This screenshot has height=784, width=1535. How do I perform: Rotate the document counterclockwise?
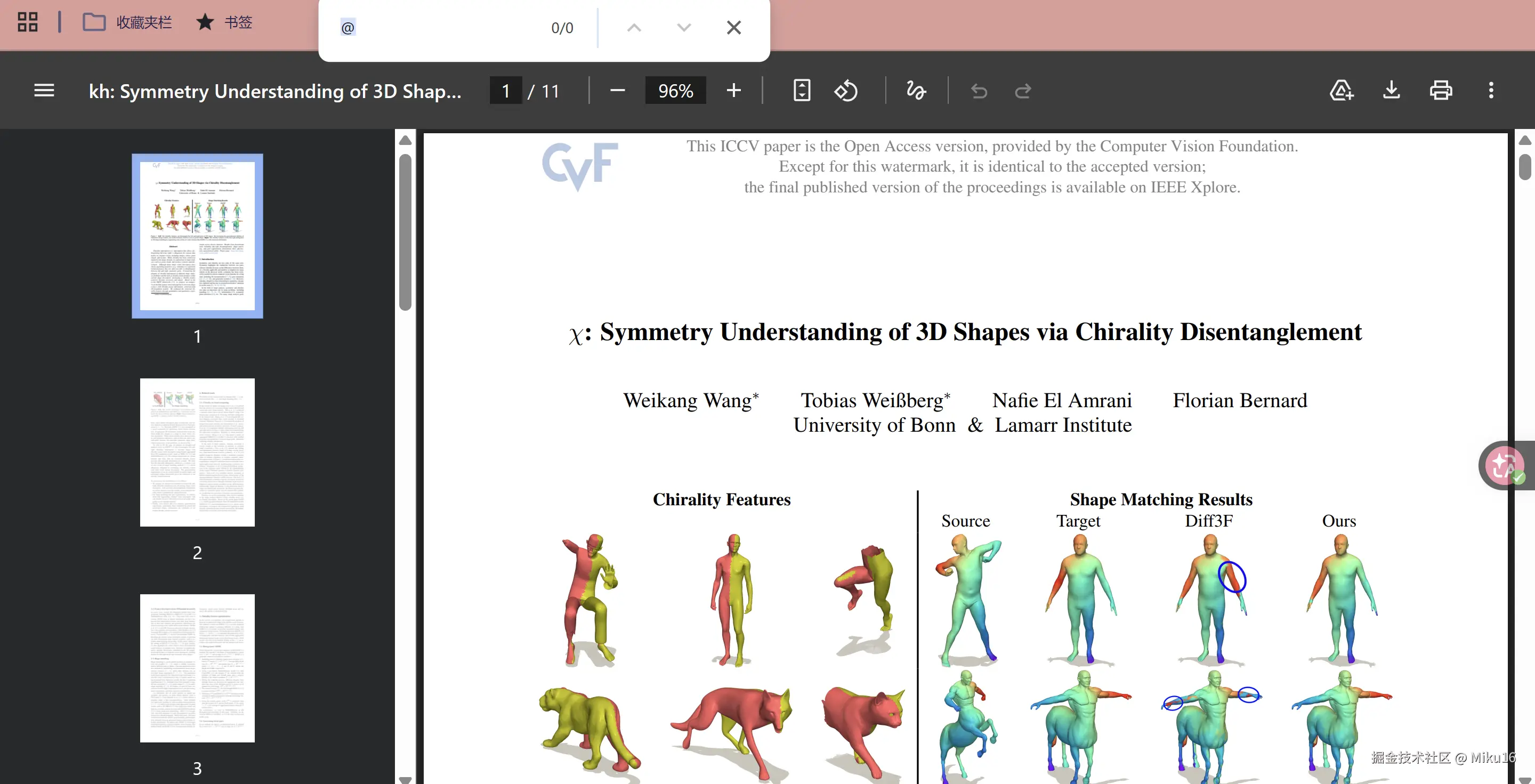[x=845, y=91]
